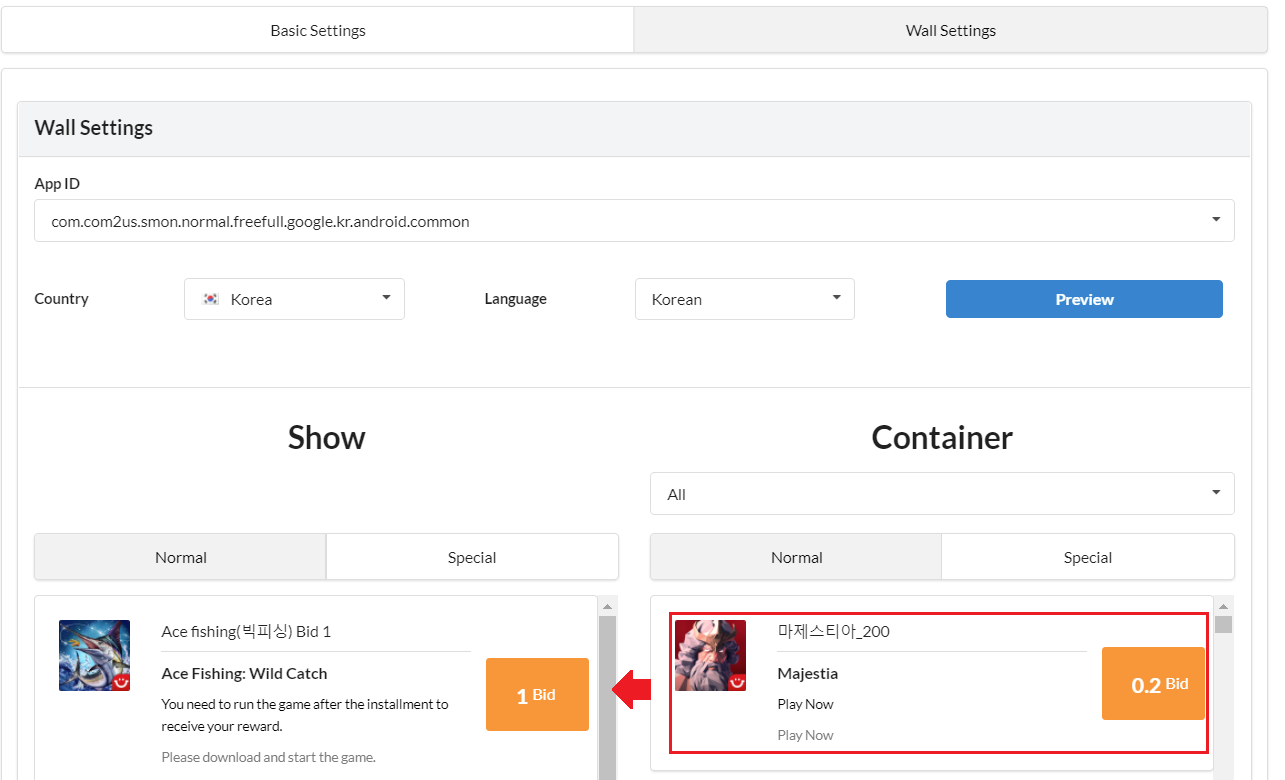Select the Normal tab under Show

[x=181, y=557]
